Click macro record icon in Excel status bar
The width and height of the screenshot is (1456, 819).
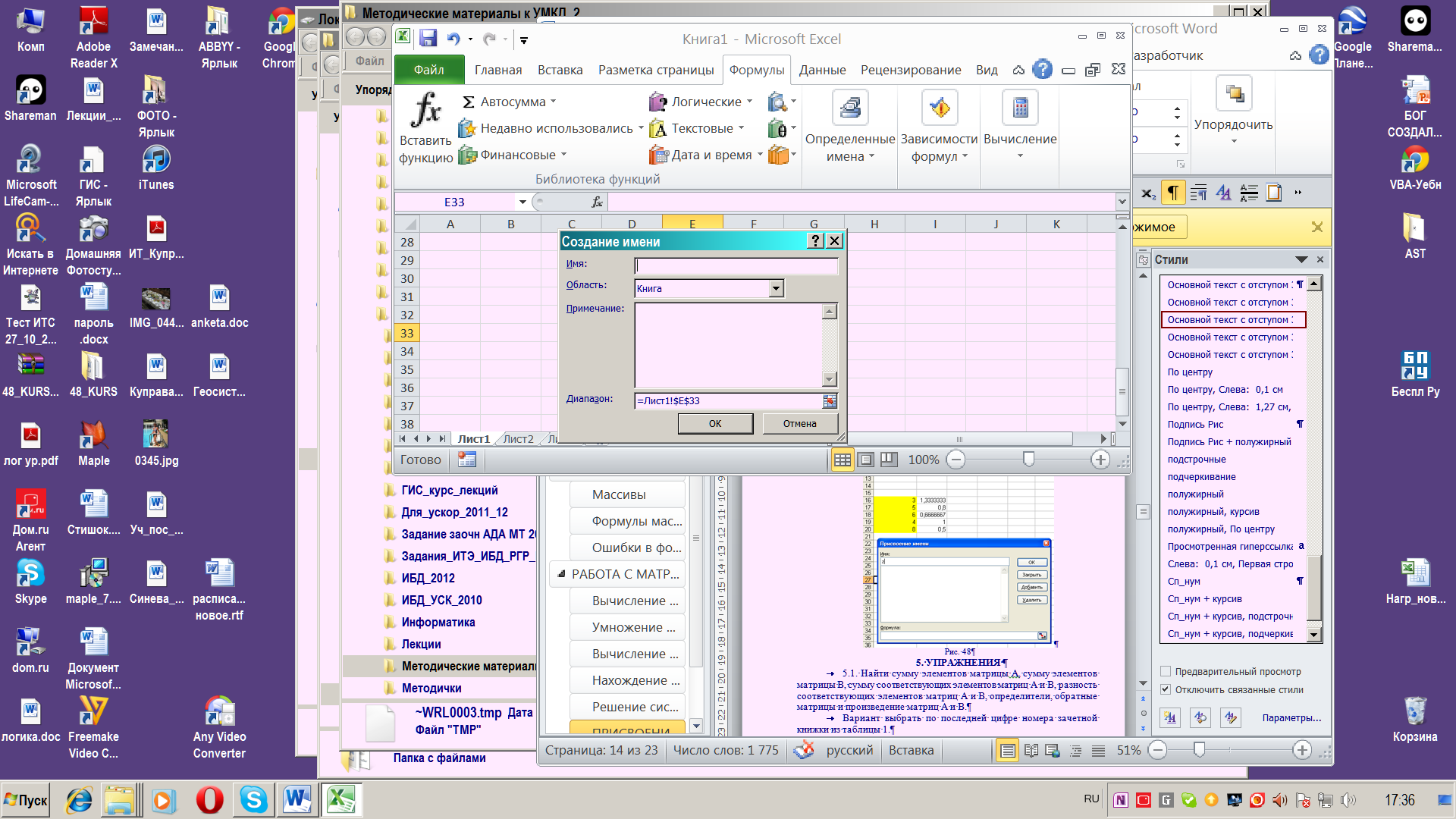tap(467, 460)
